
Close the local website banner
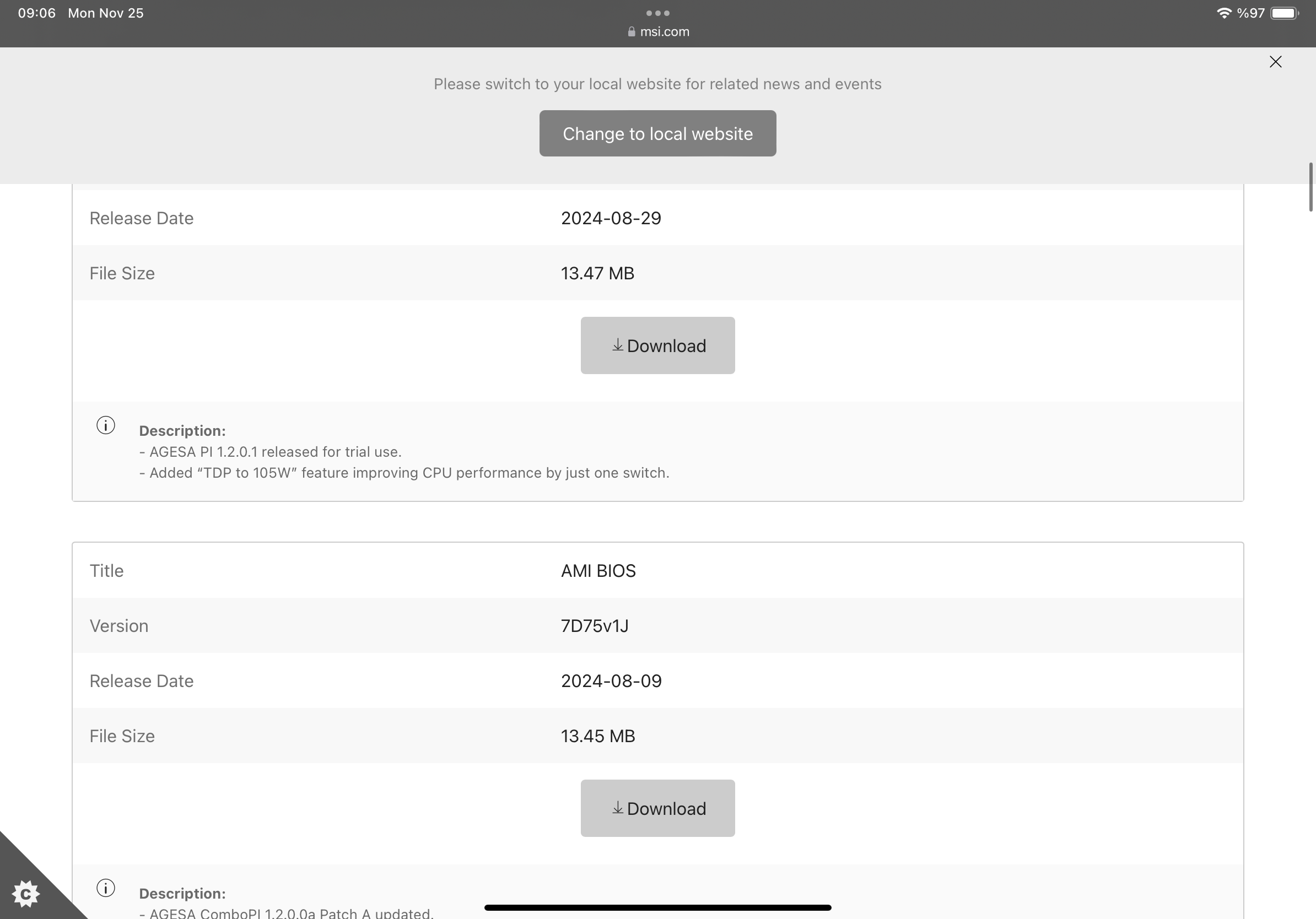tap(1275, 62)
